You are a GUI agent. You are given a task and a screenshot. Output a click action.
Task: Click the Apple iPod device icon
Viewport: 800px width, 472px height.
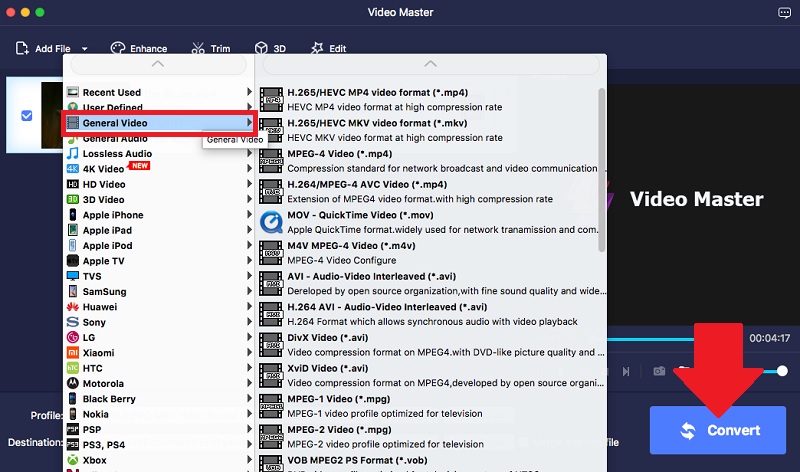point(73,245)
